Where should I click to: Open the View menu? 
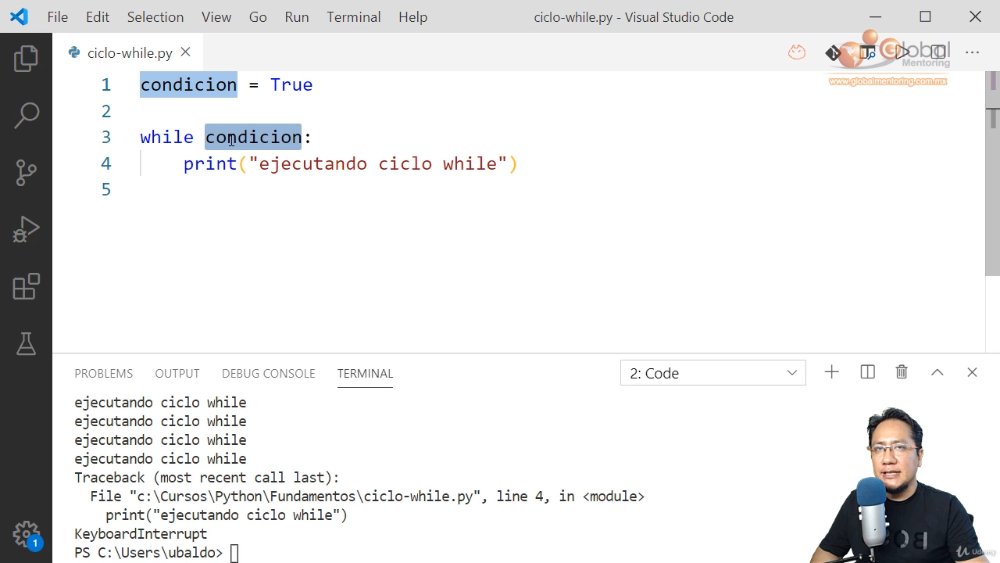coord(216,17)
